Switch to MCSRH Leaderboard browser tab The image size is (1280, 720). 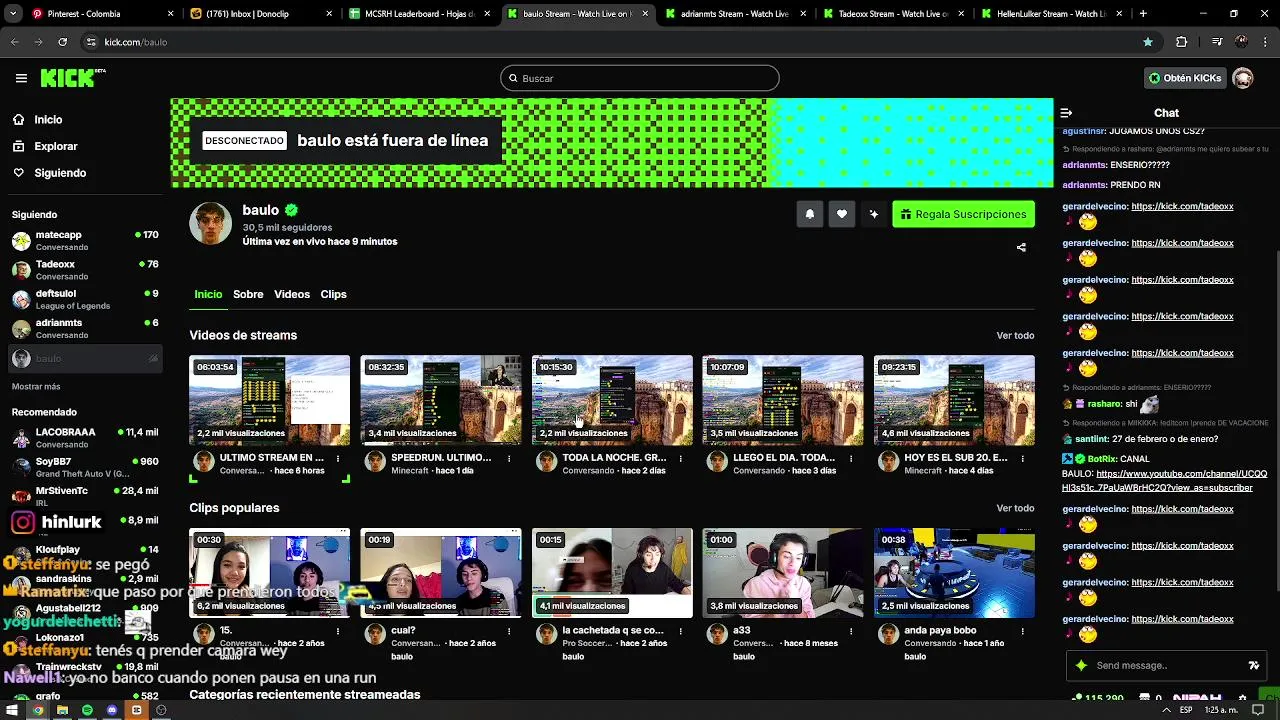[419, 14]
